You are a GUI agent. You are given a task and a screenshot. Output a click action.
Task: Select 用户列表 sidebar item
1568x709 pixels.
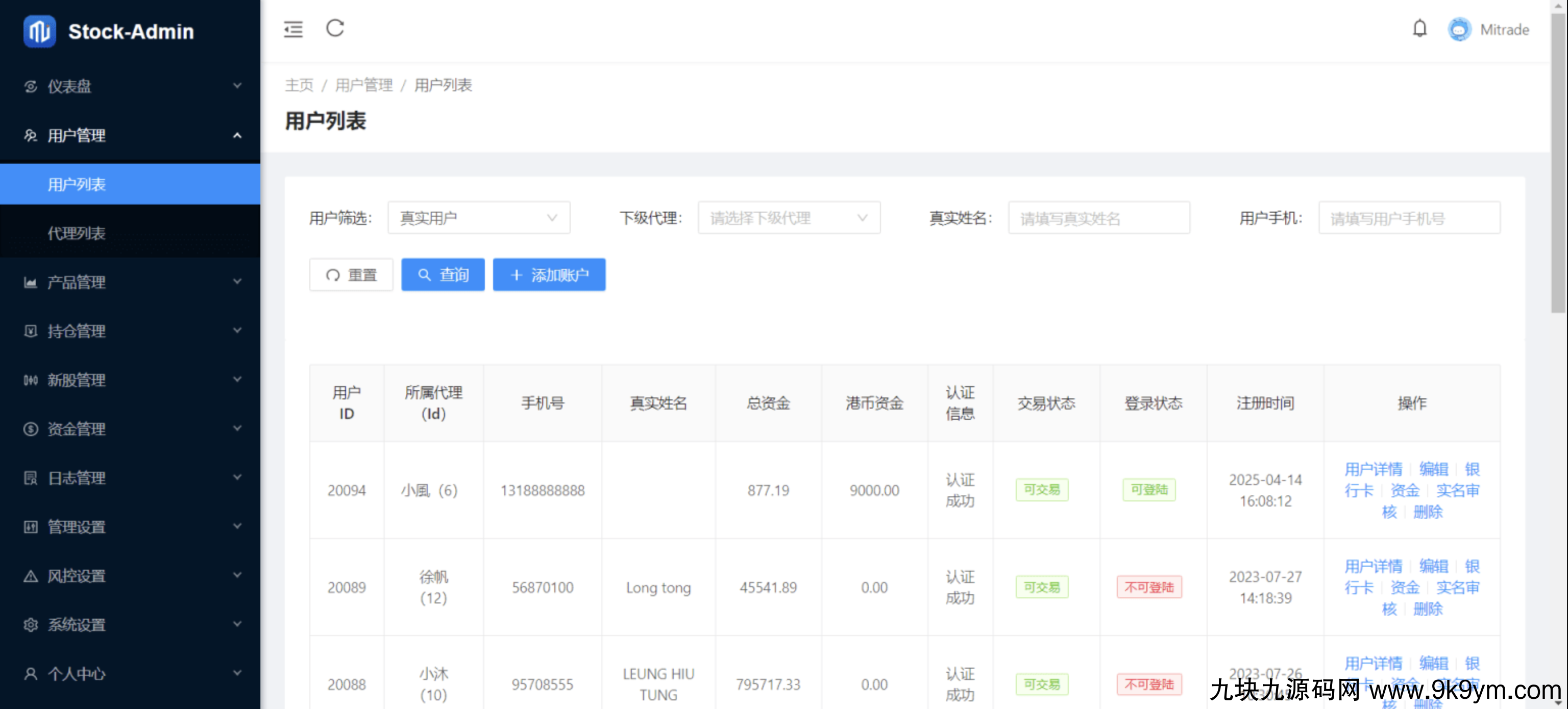77,184
